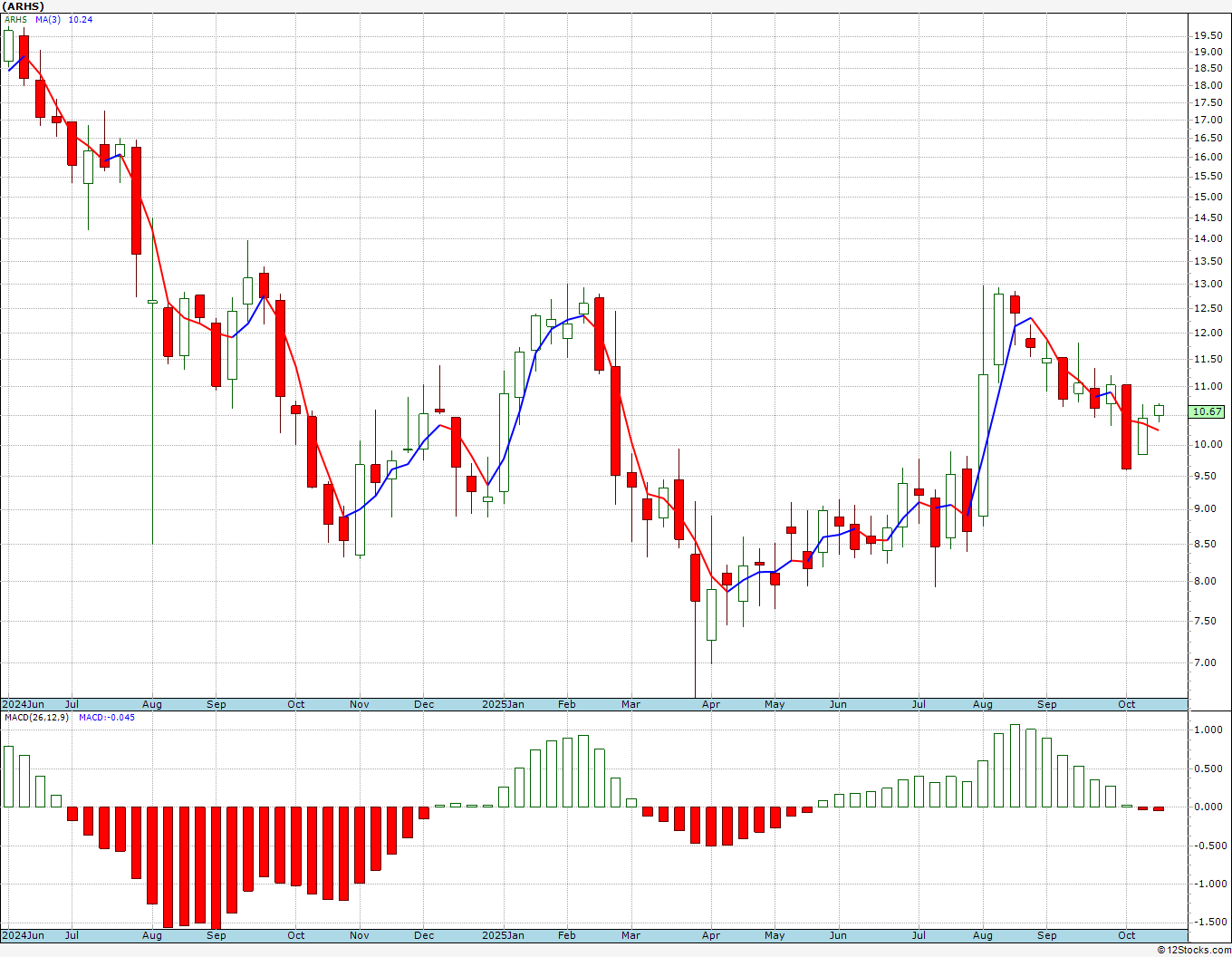This screenshot has height=957, width=1232.
Task: Click the 19.50 price axis label
Action: pos(1208,35)
